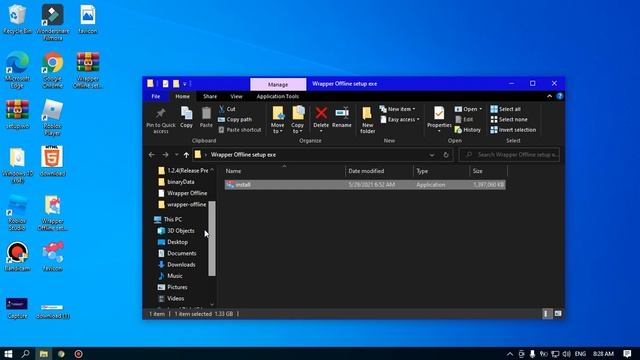Select Desktop in navigation pane
Screen dimensions: 640x360
(x=173, y=242)
